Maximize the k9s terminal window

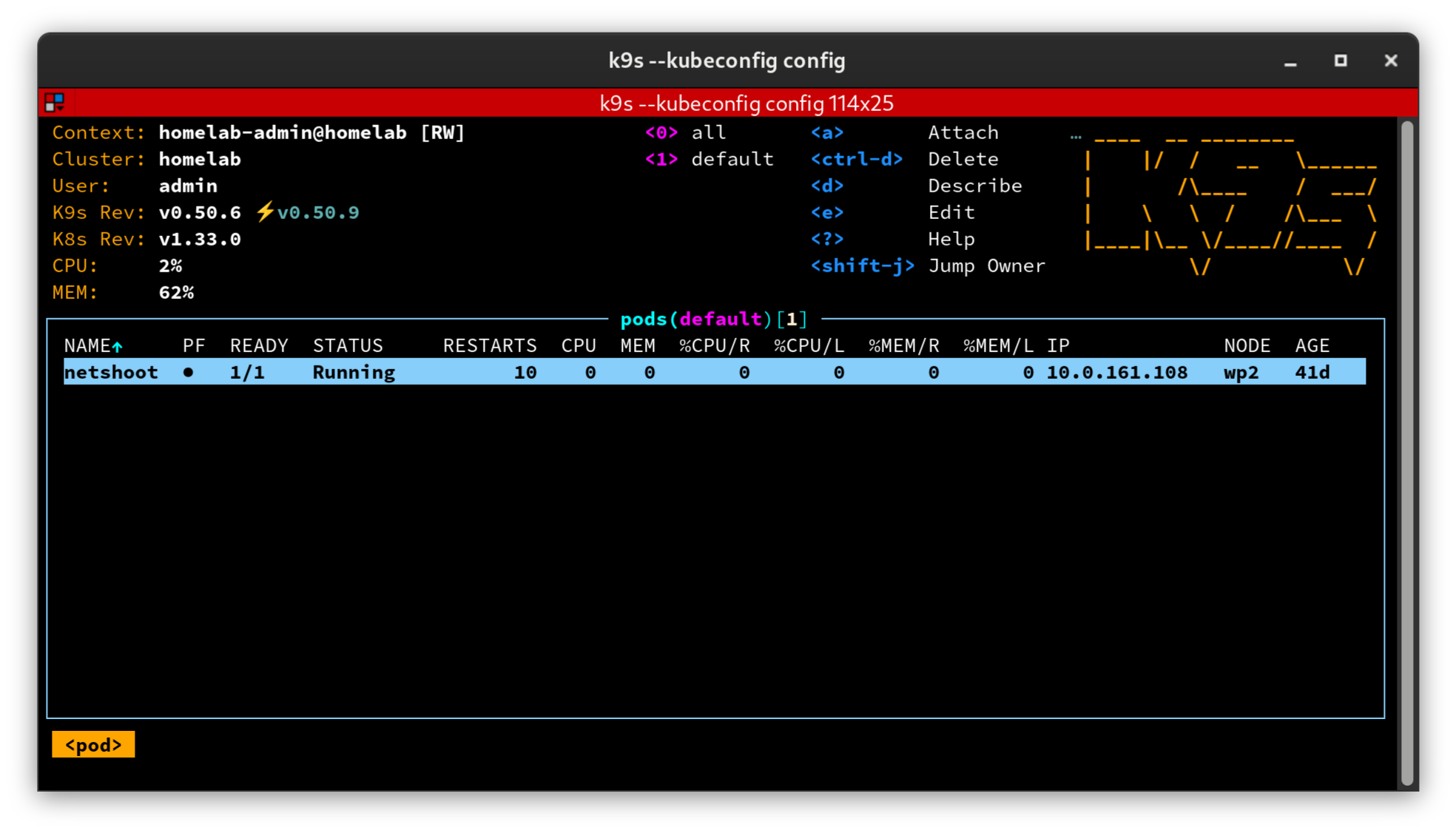coord(1341,61)
